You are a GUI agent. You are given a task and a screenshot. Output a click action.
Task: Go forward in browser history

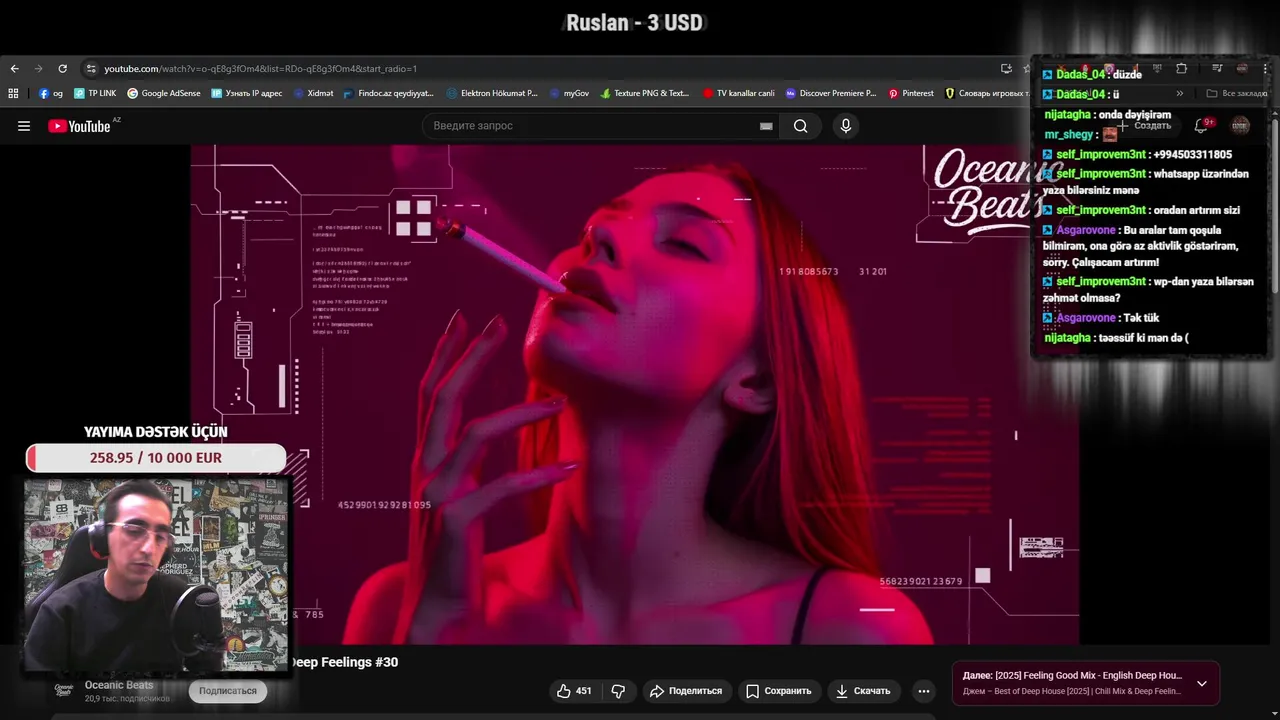(38, 69)
